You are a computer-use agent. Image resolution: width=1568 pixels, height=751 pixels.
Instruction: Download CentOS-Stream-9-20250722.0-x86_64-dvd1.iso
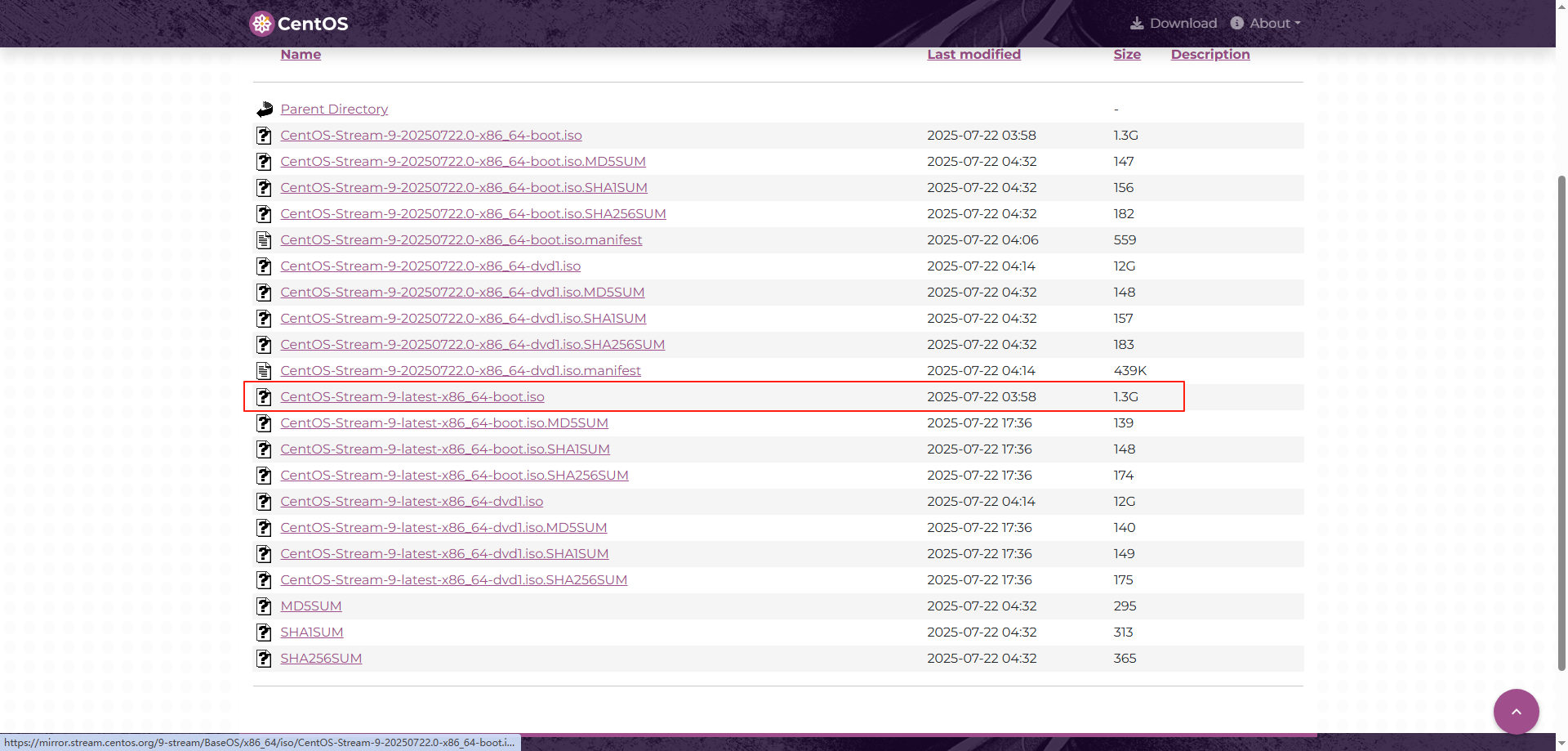pos(430,266)
